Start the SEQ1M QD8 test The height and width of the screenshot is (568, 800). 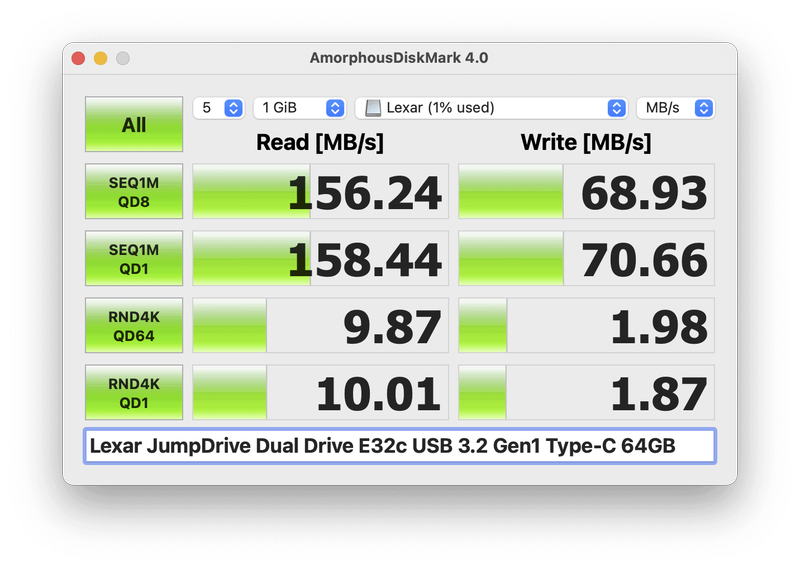tap(133, 191)
